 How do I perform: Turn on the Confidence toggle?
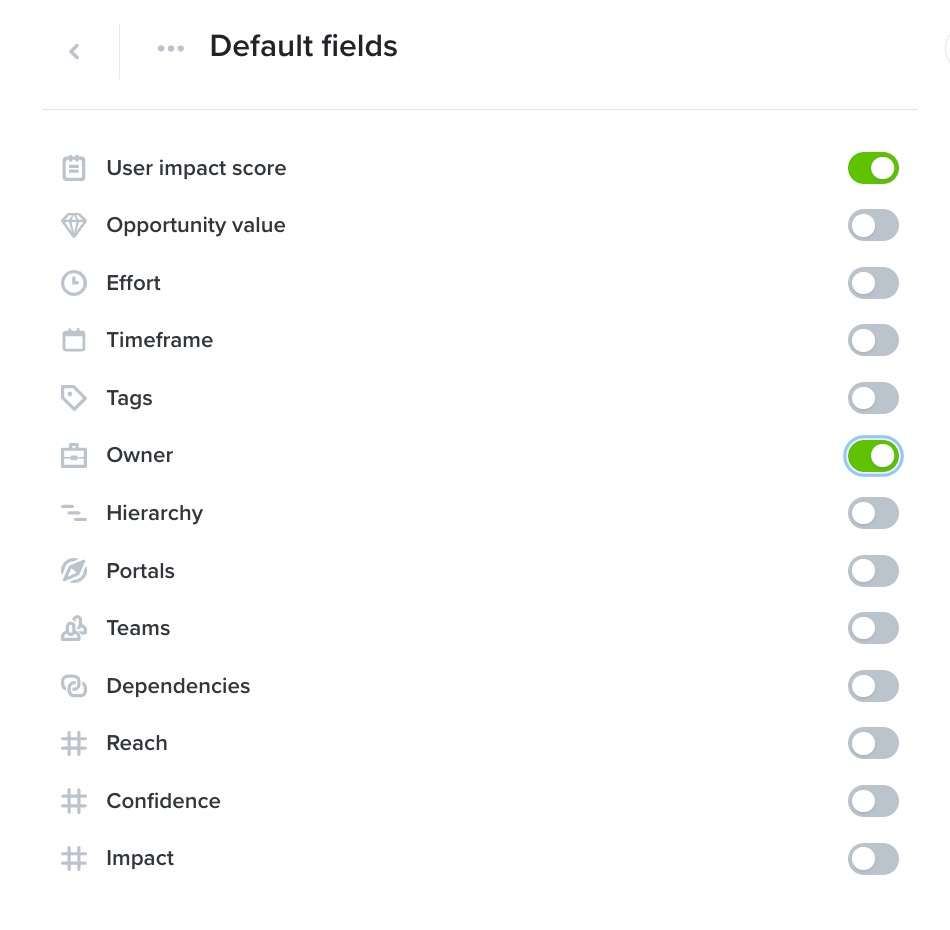coord(873,801)
